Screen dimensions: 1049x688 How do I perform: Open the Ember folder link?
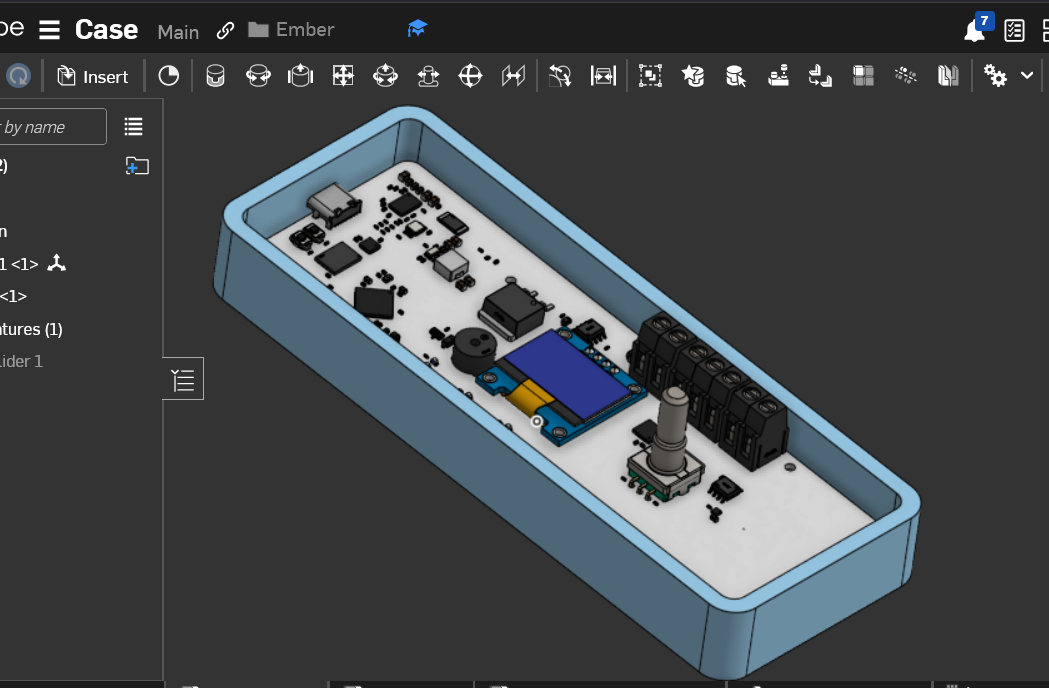point(292,30)
